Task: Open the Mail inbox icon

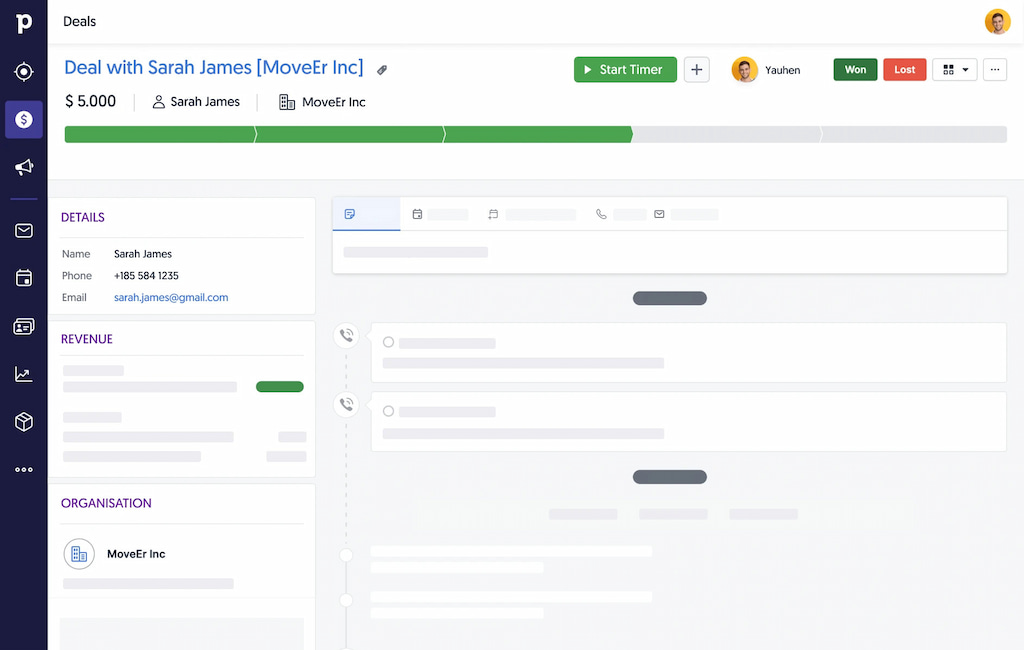Action: tap(23, 230)
